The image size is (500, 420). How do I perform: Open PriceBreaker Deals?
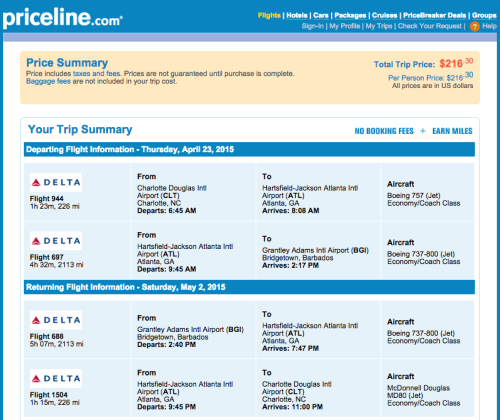(x=435, y=15)
